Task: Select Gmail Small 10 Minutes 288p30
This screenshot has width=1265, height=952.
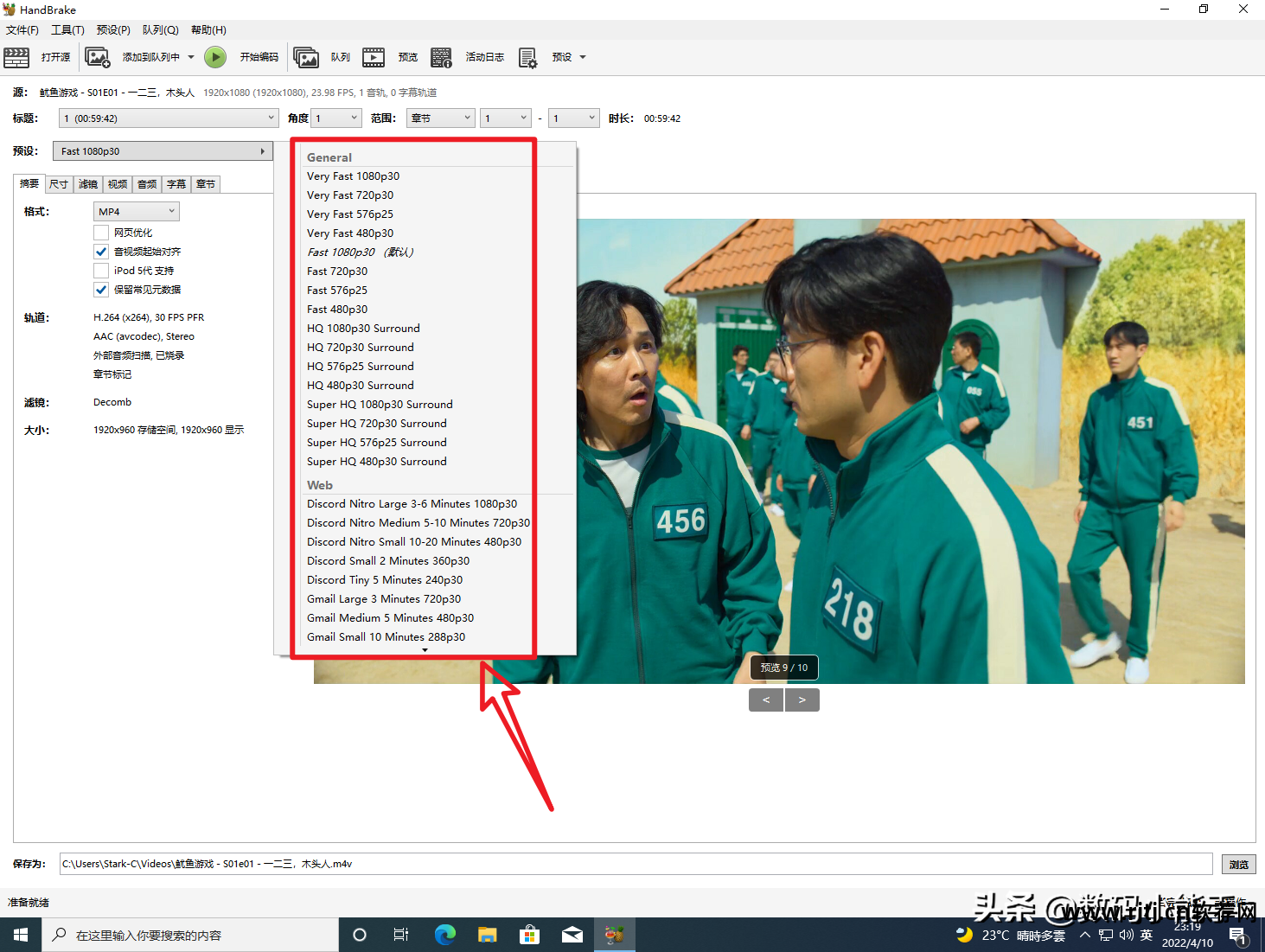Action: [x=387, y=637]
